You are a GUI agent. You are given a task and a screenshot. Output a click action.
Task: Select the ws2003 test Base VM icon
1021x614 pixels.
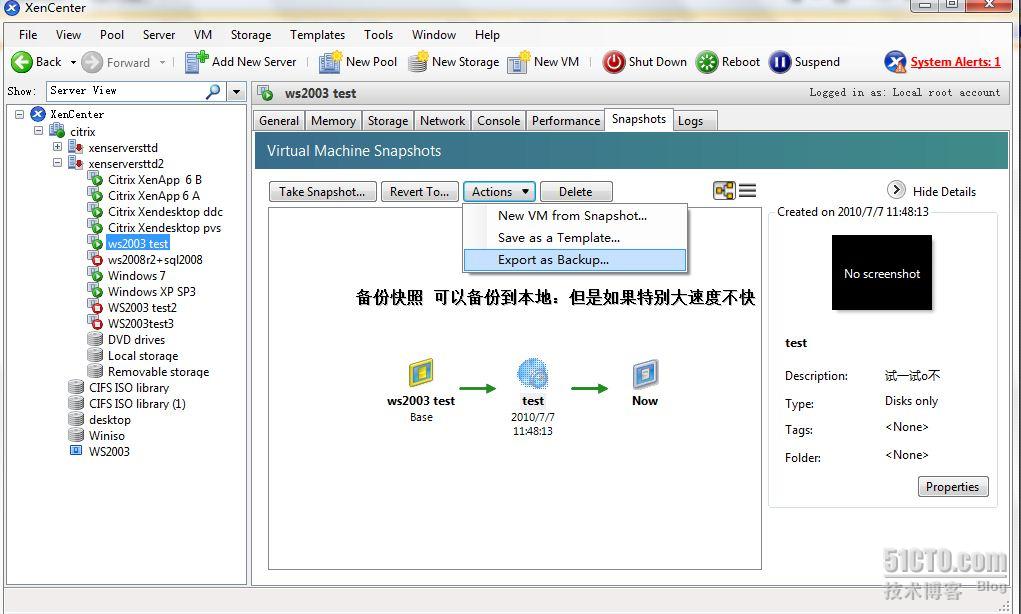pos(421,373)
